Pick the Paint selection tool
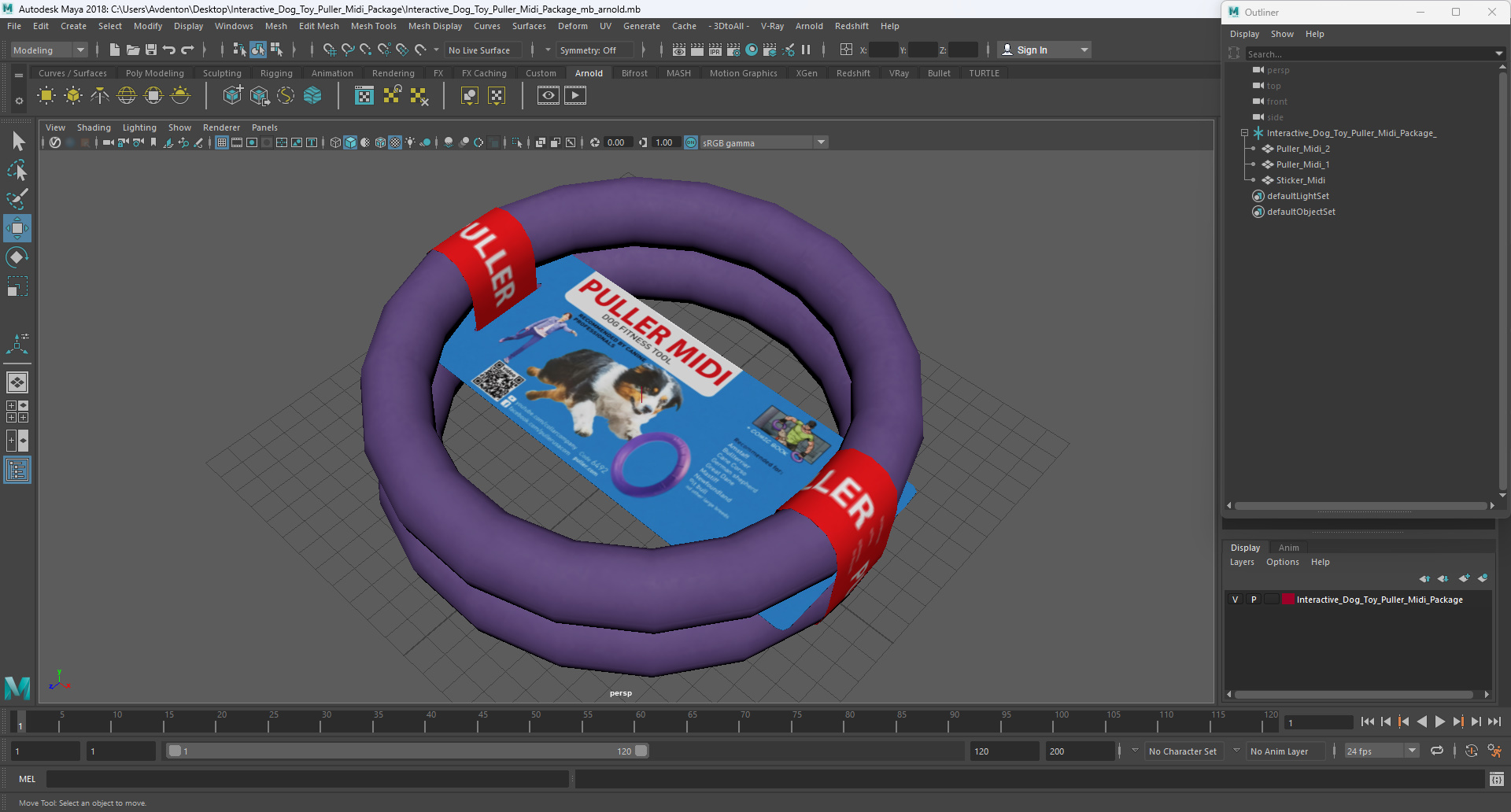The image size is (1511, 812). tap(17, 199)
